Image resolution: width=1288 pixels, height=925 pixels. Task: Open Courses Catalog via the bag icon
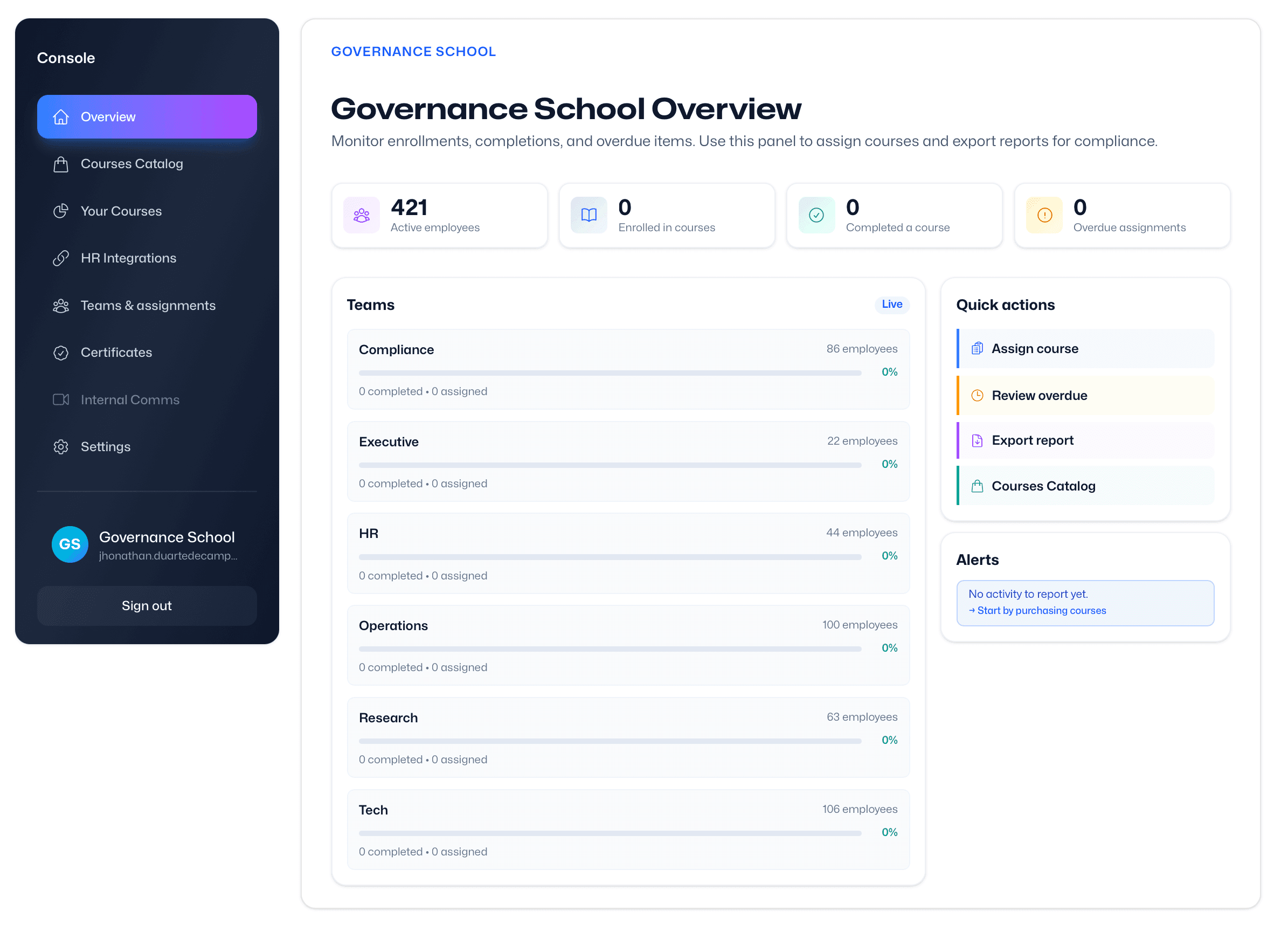point(61,164)
